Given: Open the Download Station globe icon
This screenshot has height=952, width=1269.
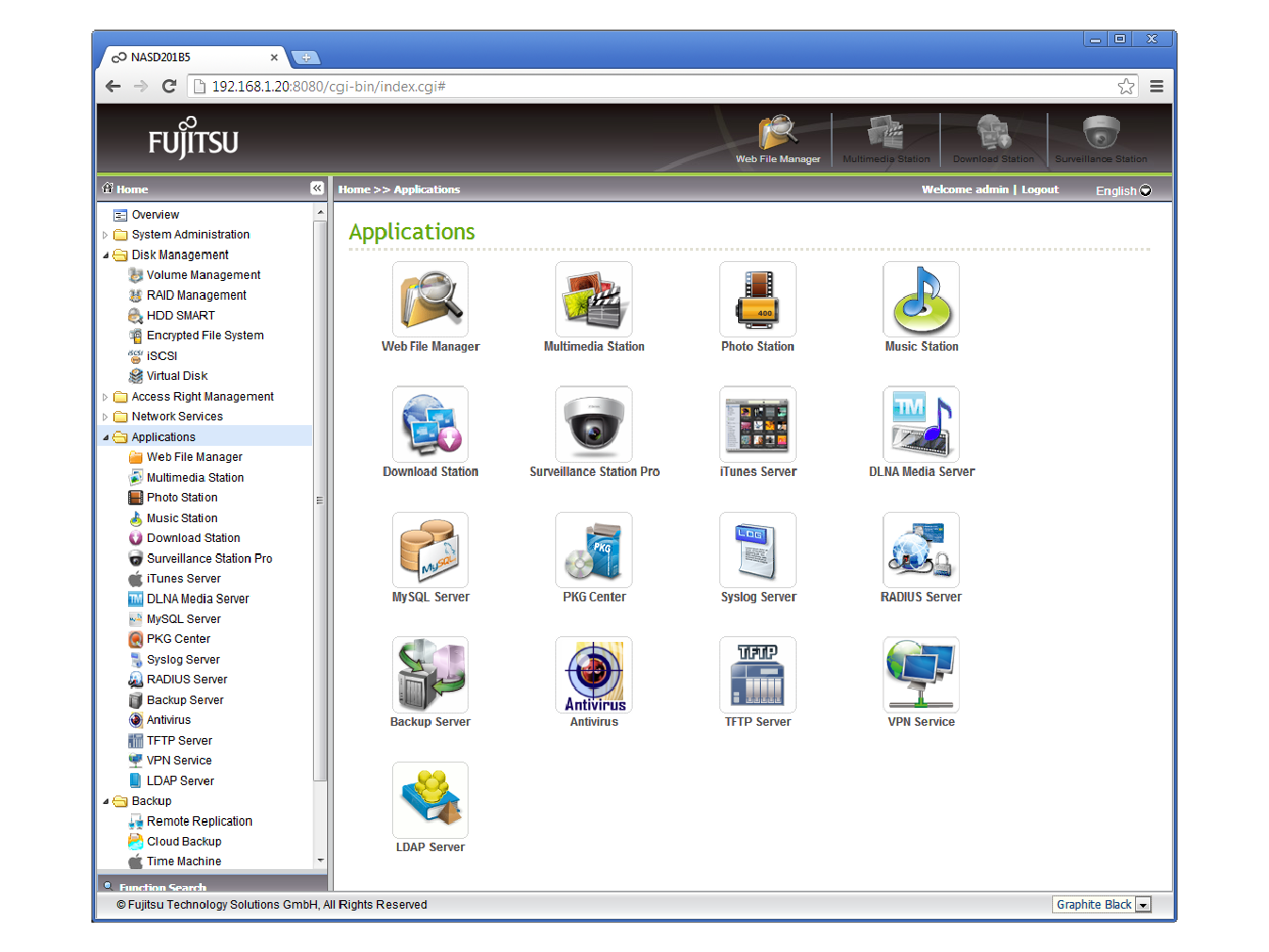Looking at the screenshot, I should click(430, 424).
